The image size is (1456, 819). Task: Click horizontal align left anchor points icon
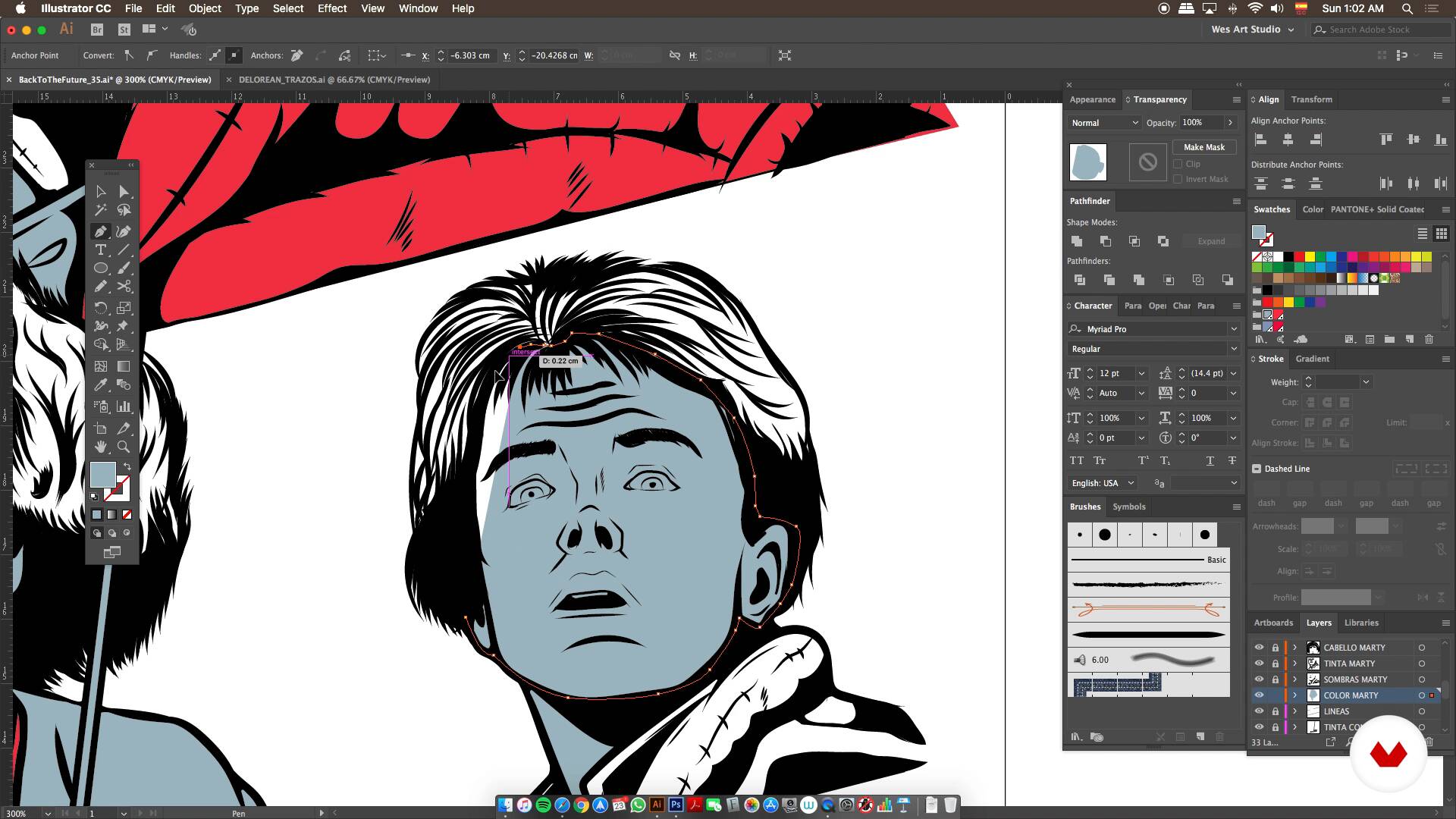[x=1261, y=140]
